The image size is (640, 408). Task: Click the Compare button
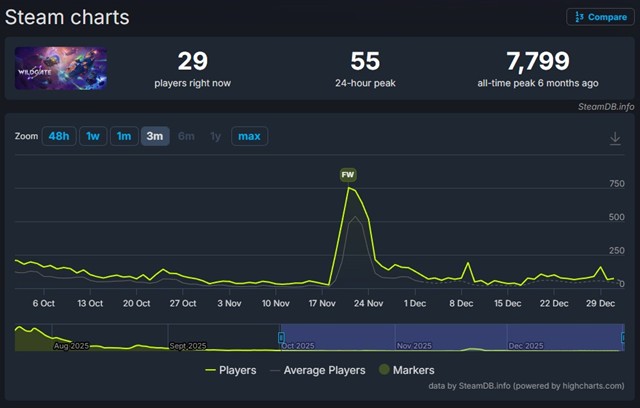pyautogui.click(x=600, y=17)
